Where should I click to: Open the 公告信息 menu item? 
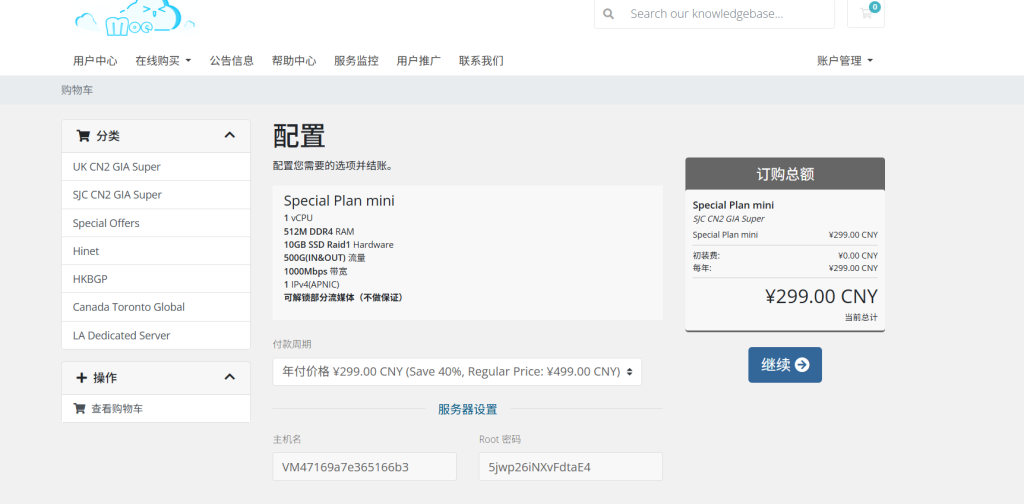[x=231, y=61]
